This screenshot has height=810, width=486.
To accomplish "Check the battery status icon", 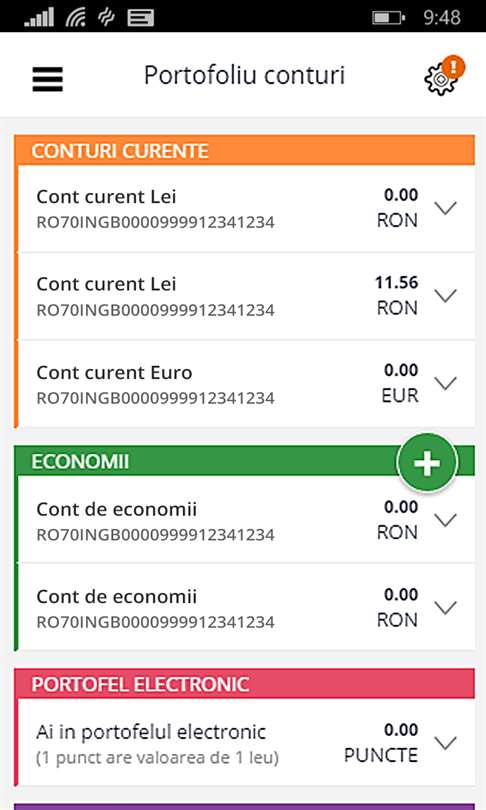I will [388, 18].
